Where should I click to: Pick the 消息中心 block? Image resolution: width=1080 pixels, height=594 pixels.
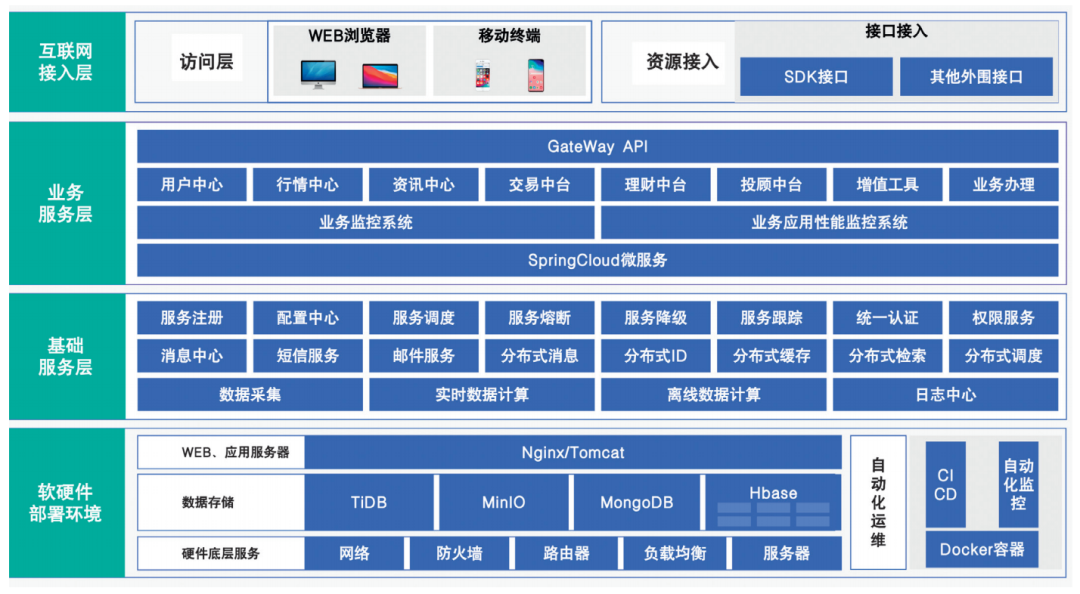191,356
